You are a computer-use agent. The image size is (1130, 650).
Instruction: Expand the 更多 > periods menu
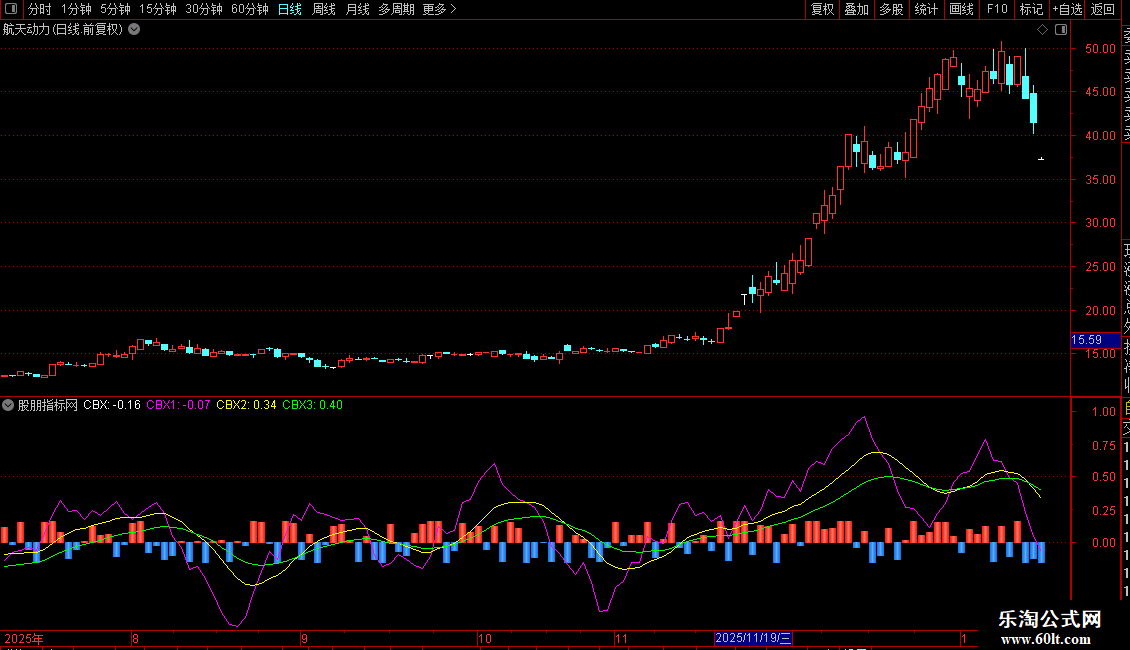440,9
